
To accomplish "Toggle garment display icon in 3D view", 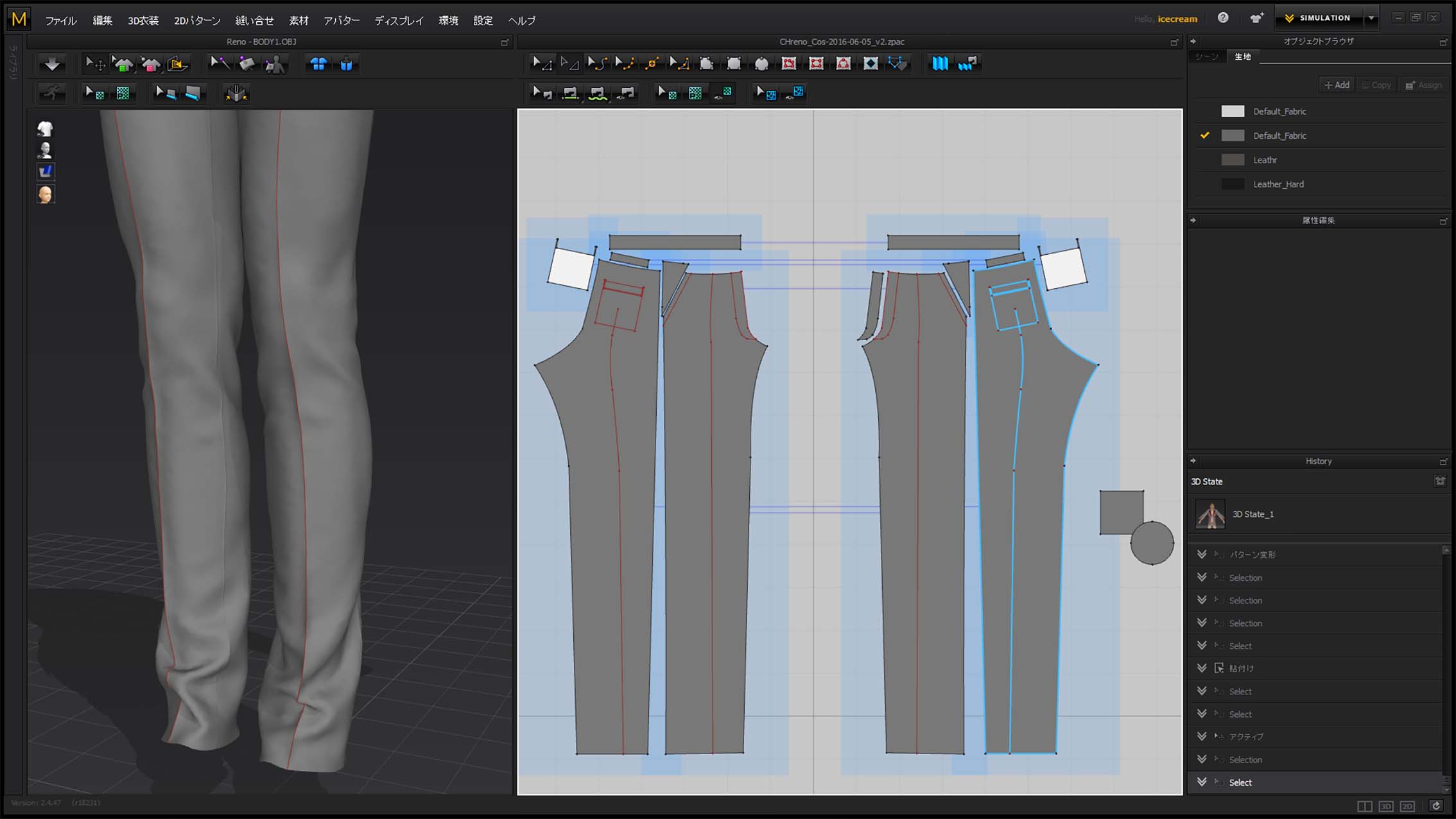I will point(45,128).
